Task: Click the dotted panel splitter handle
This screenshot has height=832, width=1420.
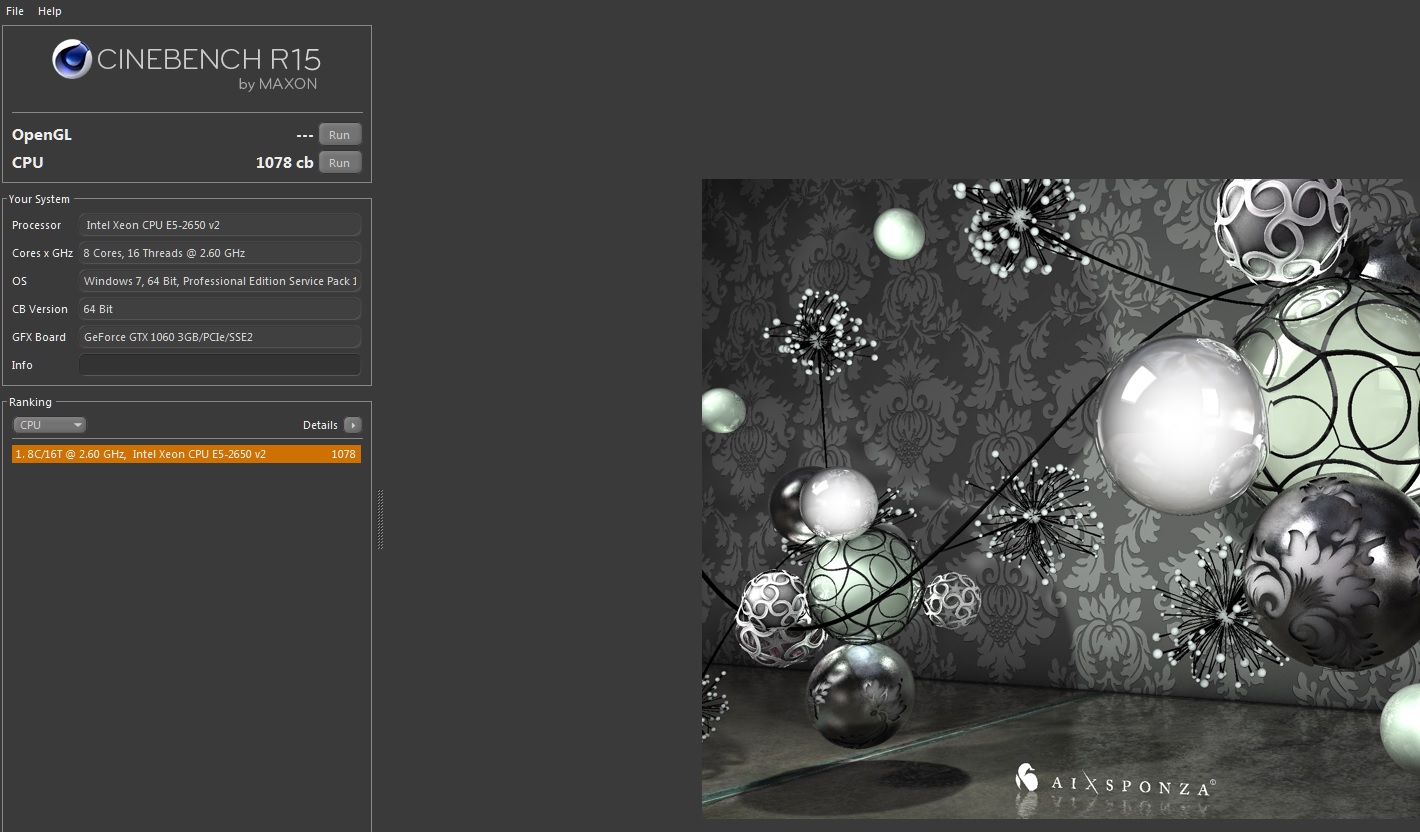Action: coord(380,520)
